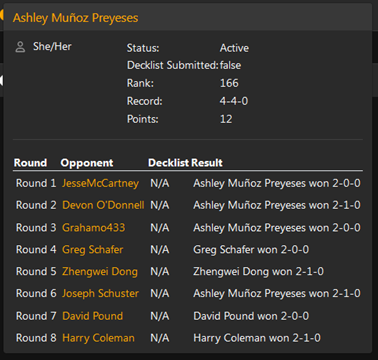This screenshot has height=360, width=378.
Task: Select the Round 1 result text
Action: 277,183
